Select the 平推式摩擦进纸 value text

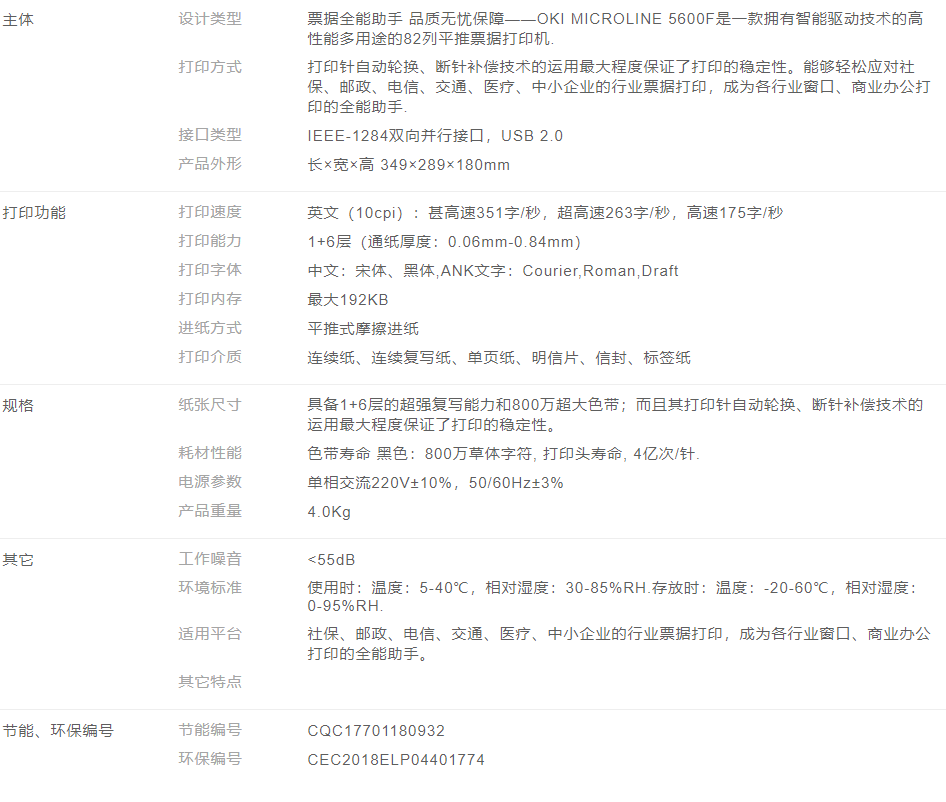363,329
